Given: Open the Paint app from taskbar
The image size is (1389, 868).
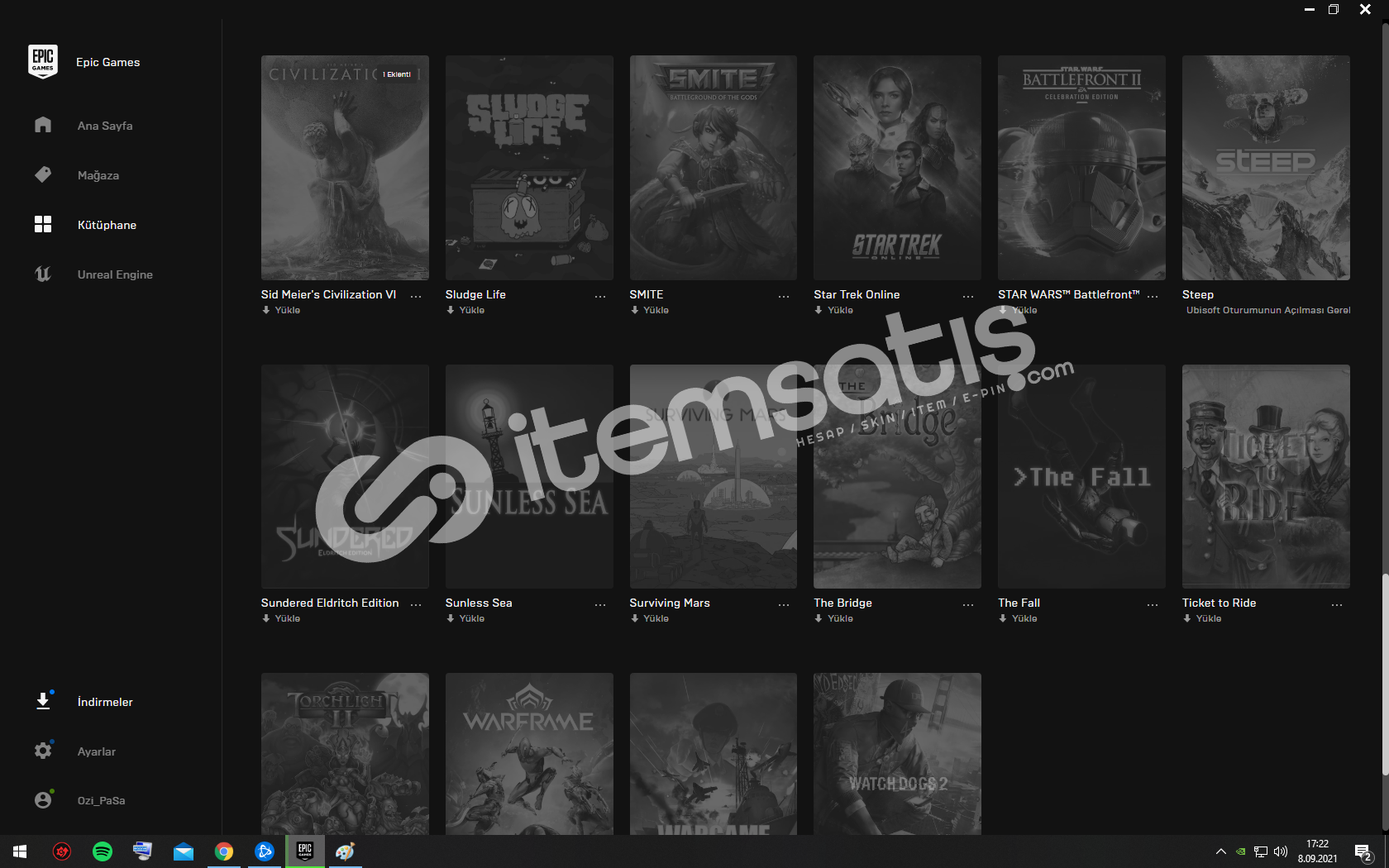Looking at the screenshot, I should point(345,851).
